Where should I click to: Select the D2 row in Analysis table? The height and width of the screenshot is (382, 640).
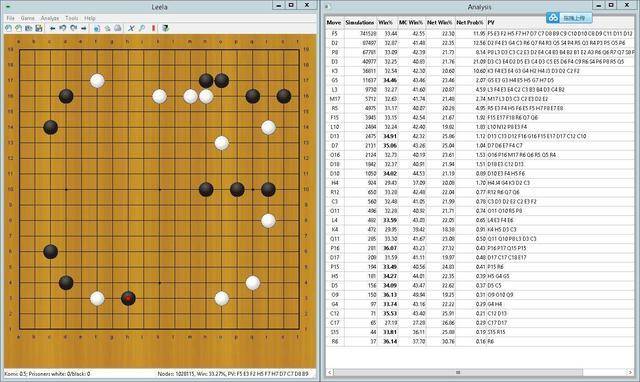[x=480, y=43]
